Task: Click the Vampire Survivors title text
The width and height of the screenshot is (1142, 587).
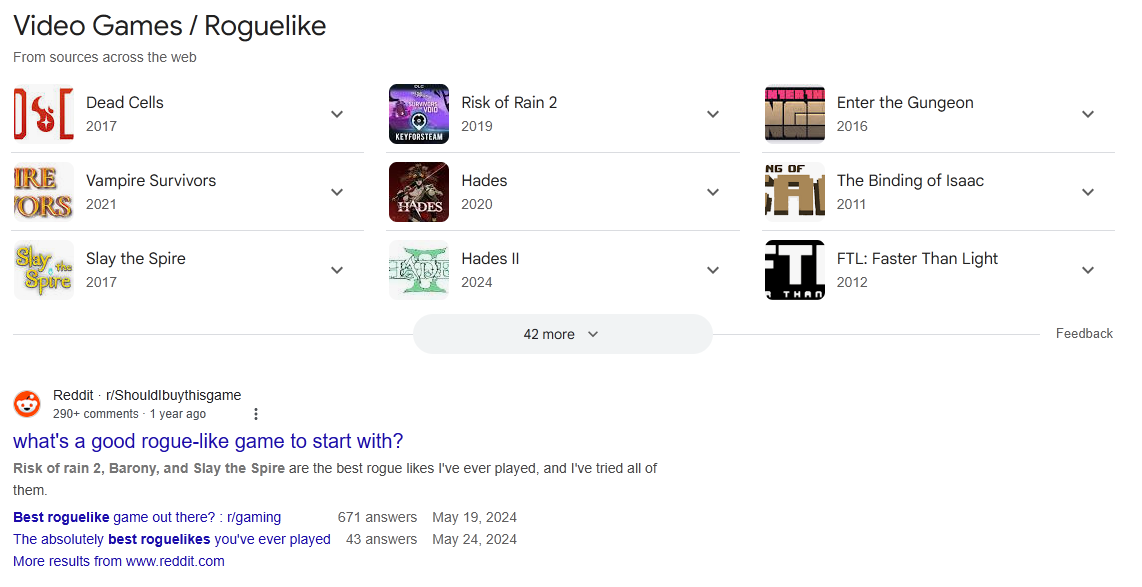Action: (151, 181)
